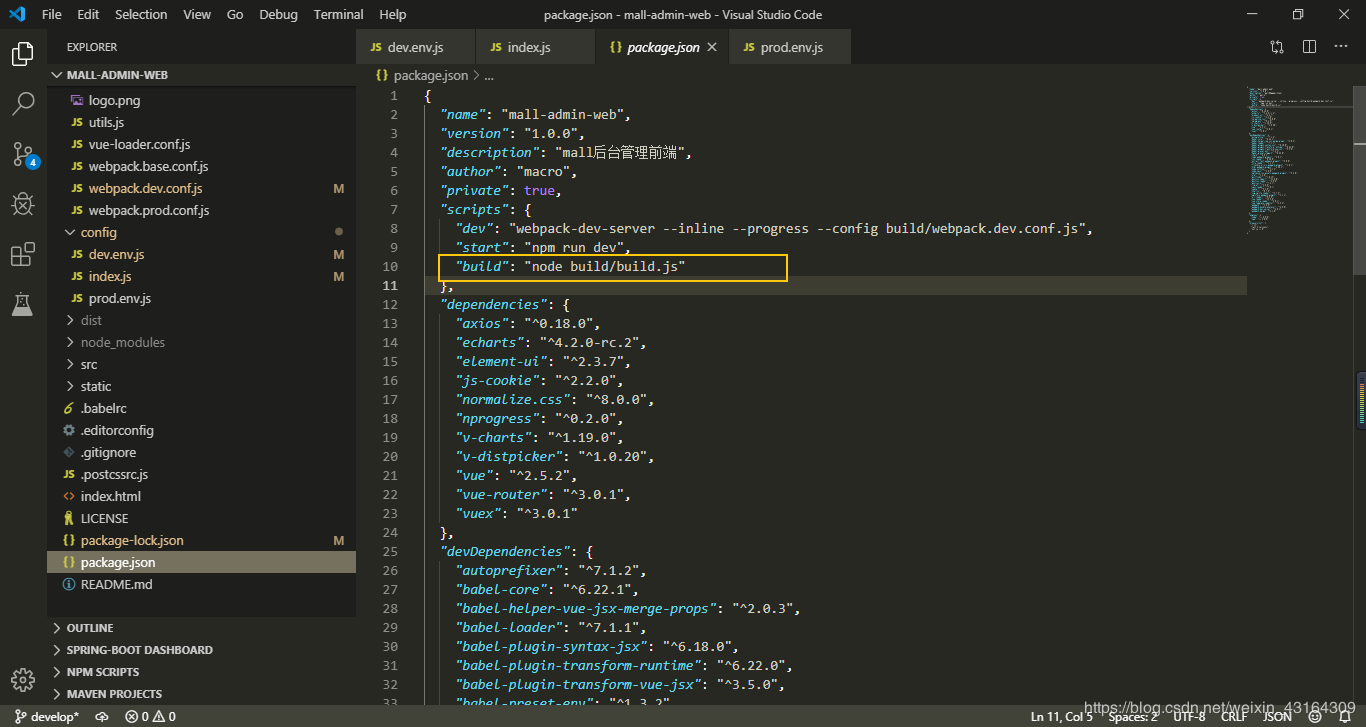Expand the NPM SCRIPTS section
This screenshot has width=1366, height=727.
coord(201,672)
